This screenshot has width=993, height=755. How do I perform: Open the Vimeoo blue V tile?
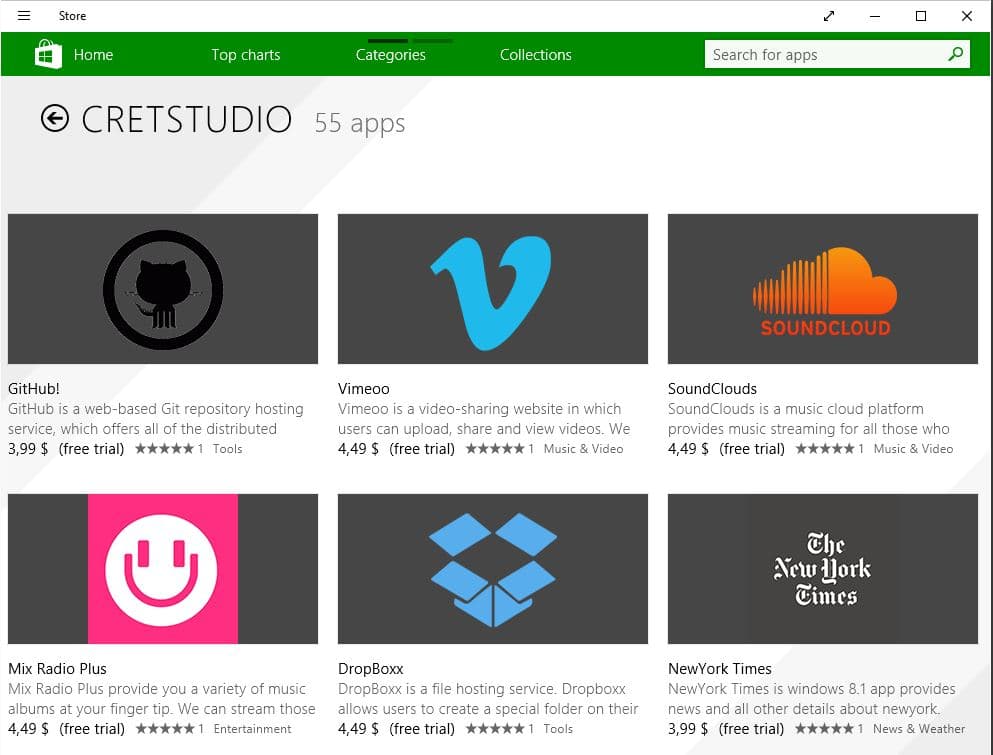pyautogui.click(x=493, y=289)
